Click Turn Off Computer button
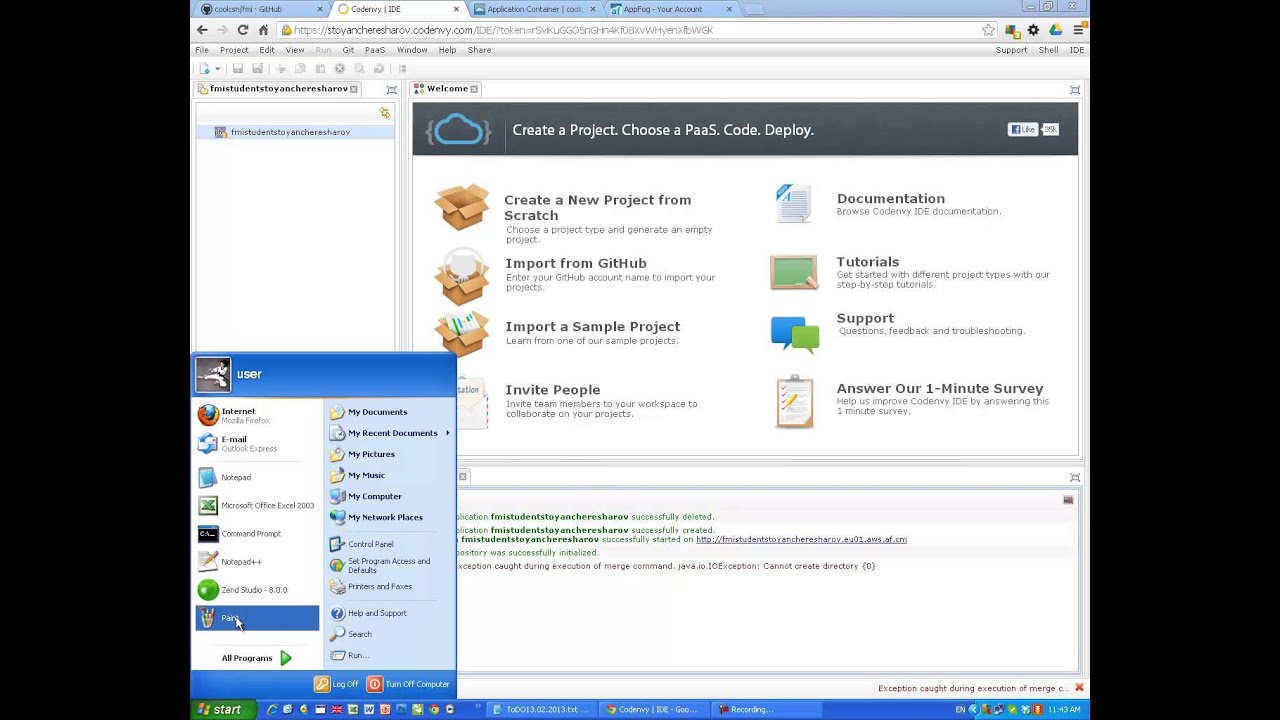The height and width of the screenshot is (720, 1280). pos(408,684)
